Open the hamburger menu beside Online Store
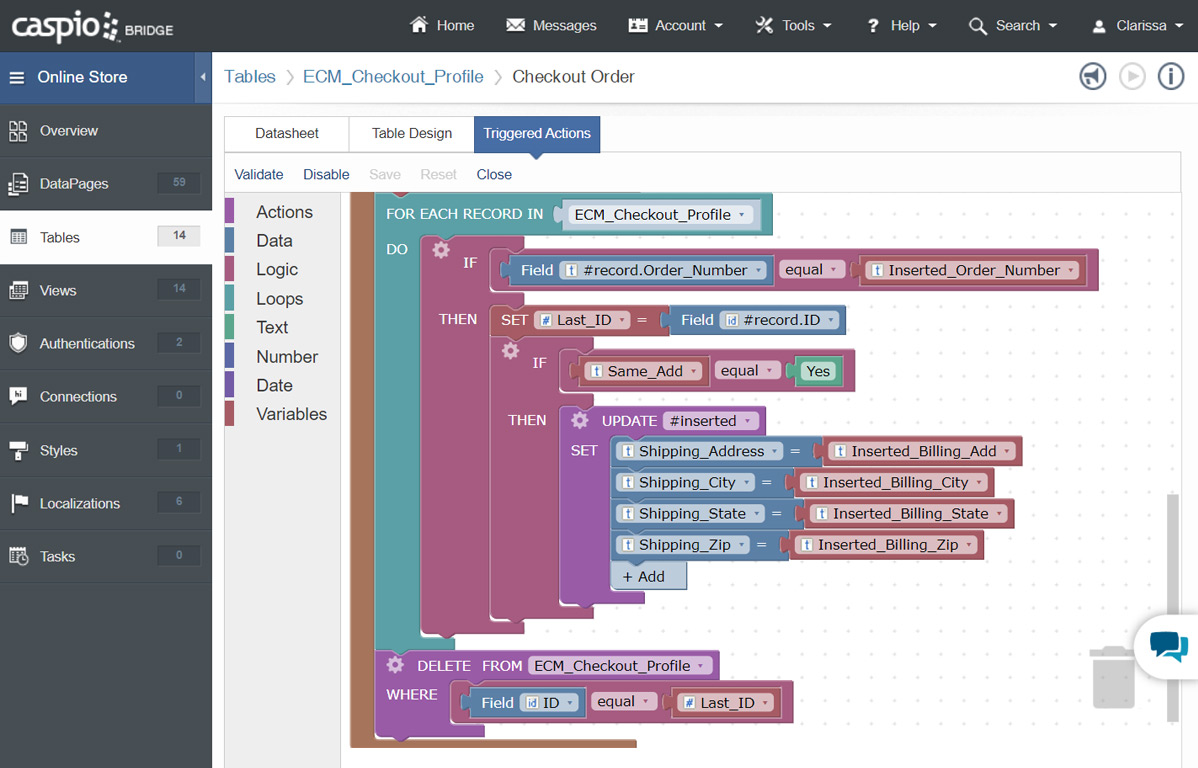The width and height of the screenshot is (1198, 768). (x=17, y=77)
